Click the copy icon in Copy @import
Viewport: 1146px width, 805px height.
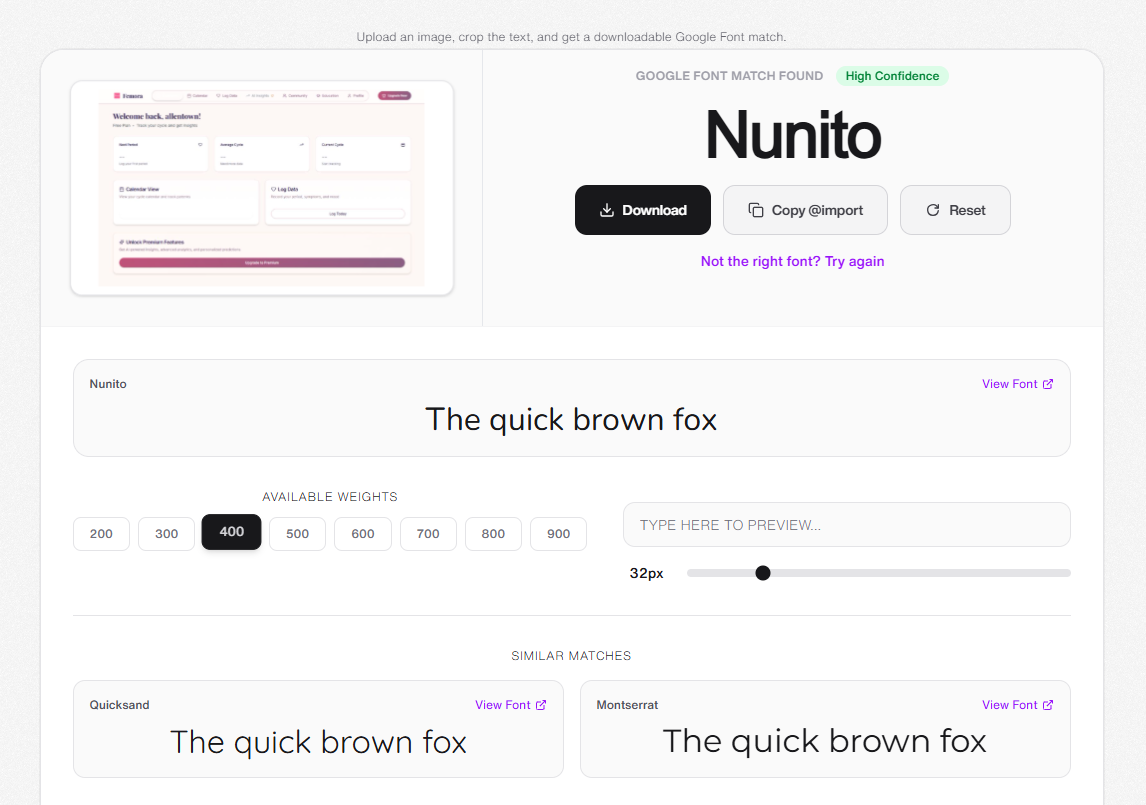point(756,211)
